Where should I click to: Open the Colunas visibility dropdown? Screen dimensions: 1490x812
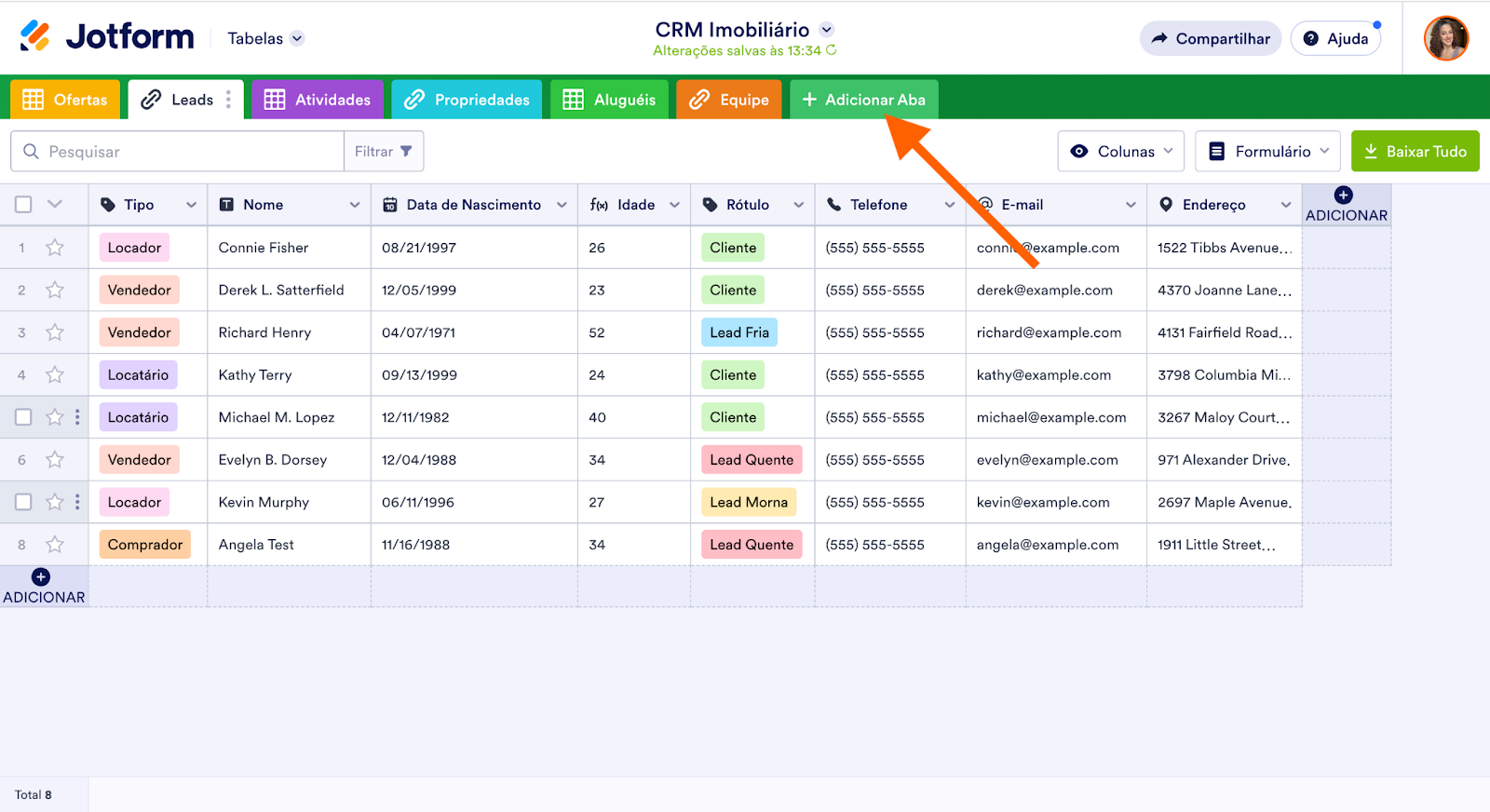pos(1121,151)
